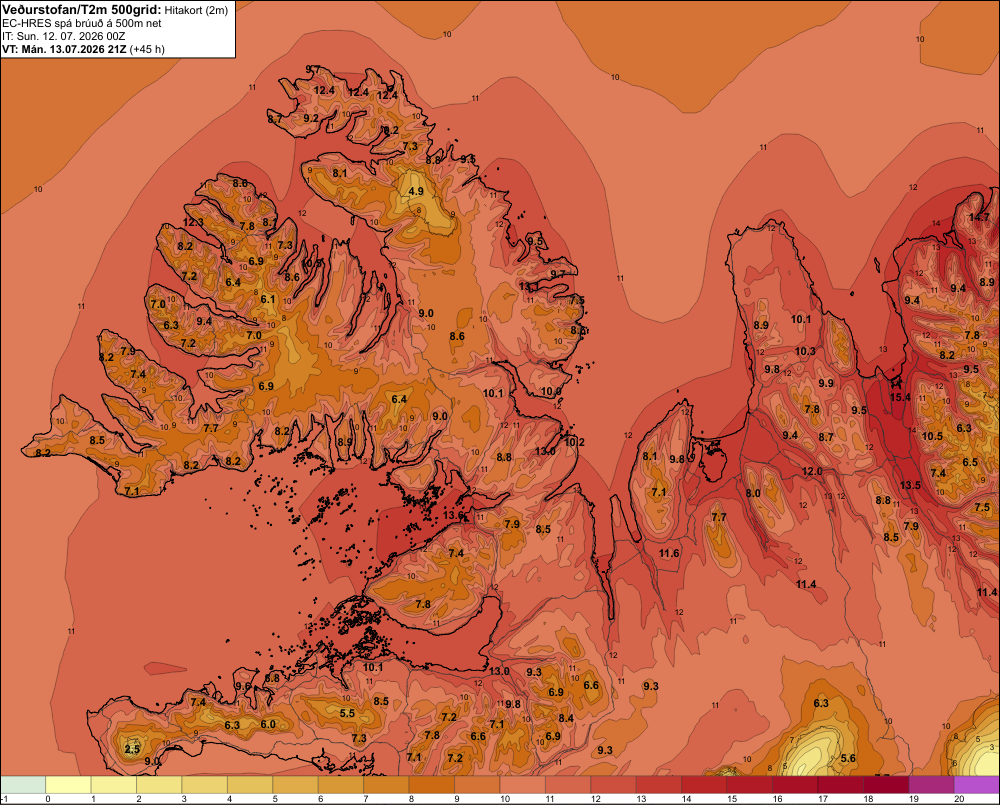1000x805 pixels.
Task: Click the title text 'Veðurstofan/T2m 500grid'
Action: click(x=82, y=10)
